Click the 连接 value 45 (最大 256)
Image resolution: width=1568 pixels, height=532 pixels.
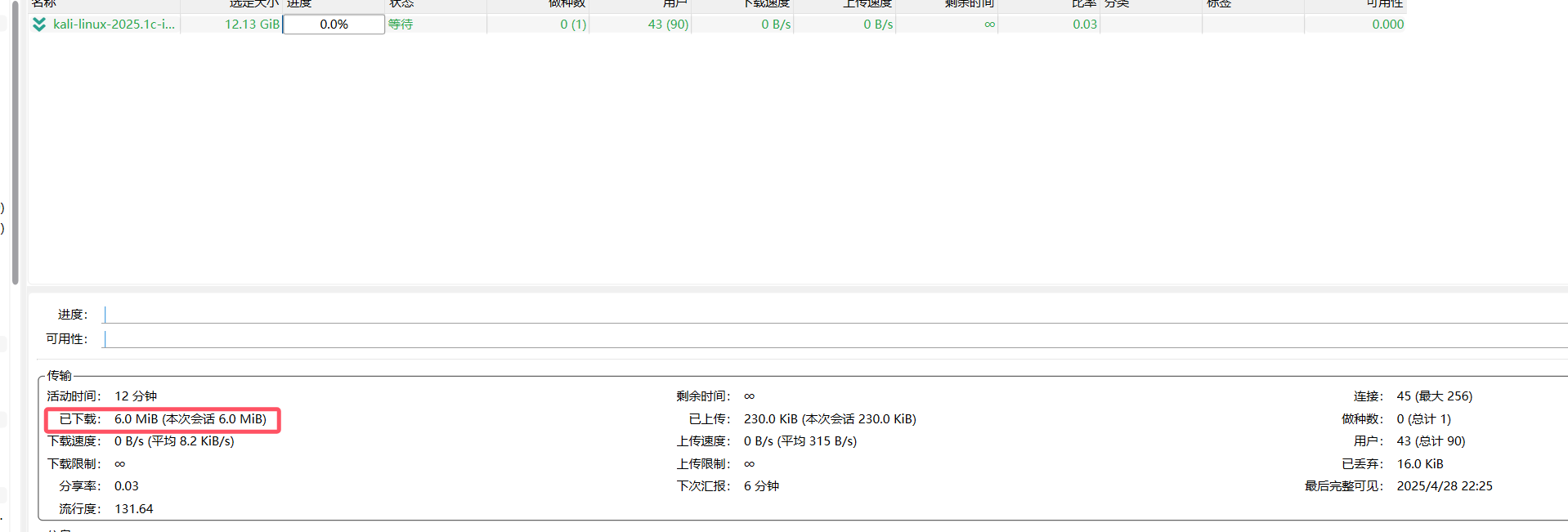pyautogui.click(x=1435, y=396)
